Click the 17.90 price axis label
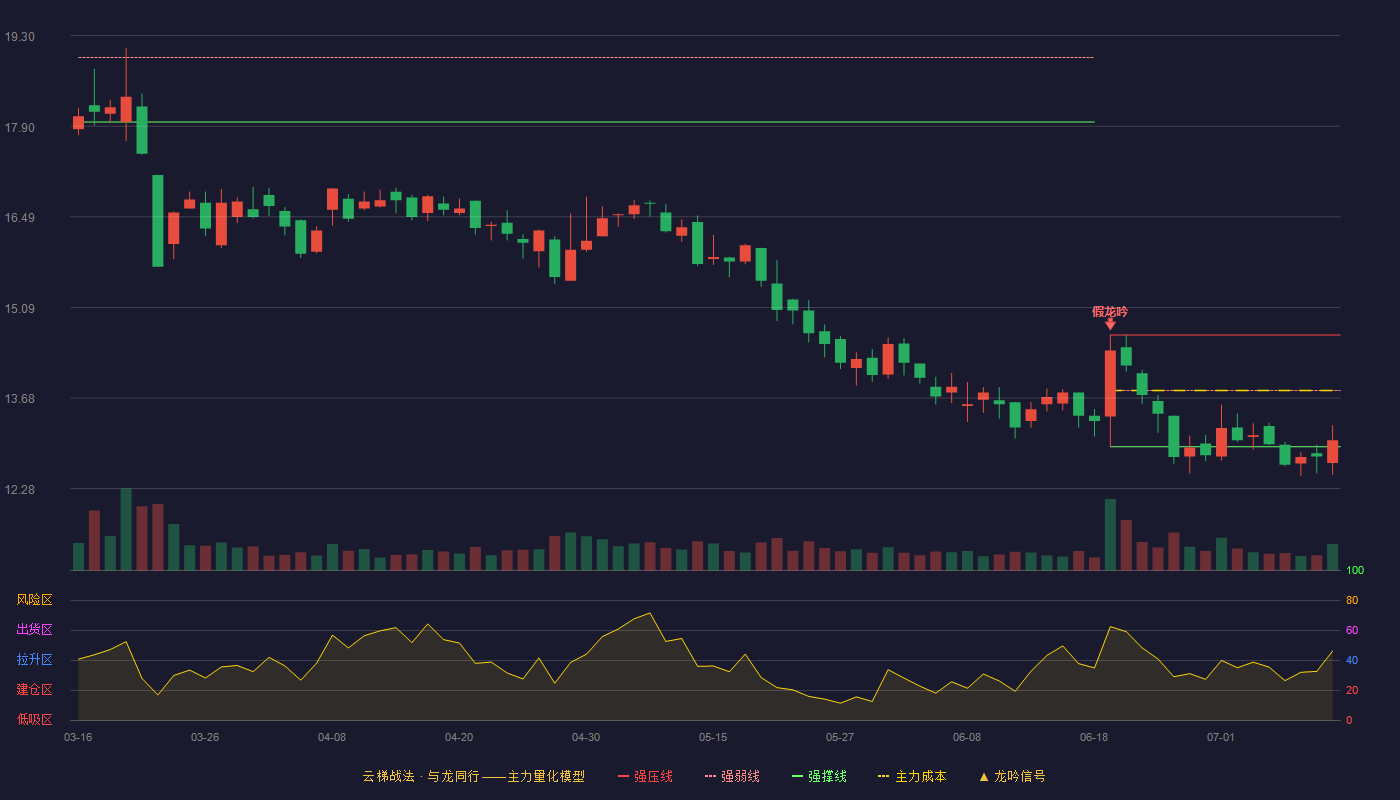 (19, 128)
